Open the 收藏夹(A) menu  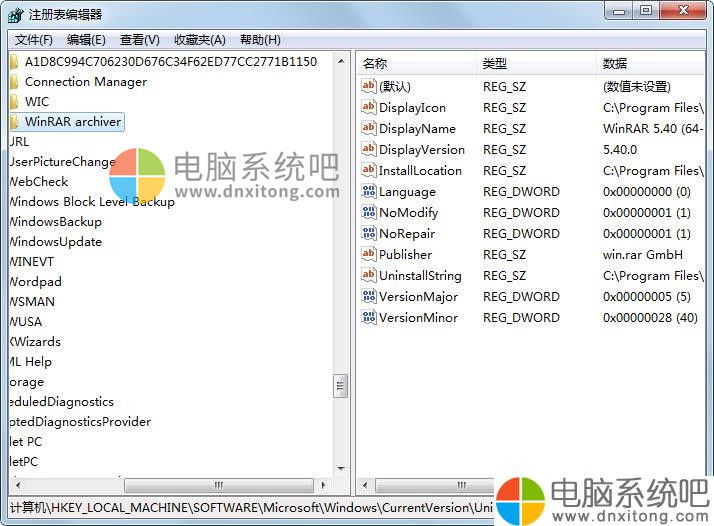[200, 40]
